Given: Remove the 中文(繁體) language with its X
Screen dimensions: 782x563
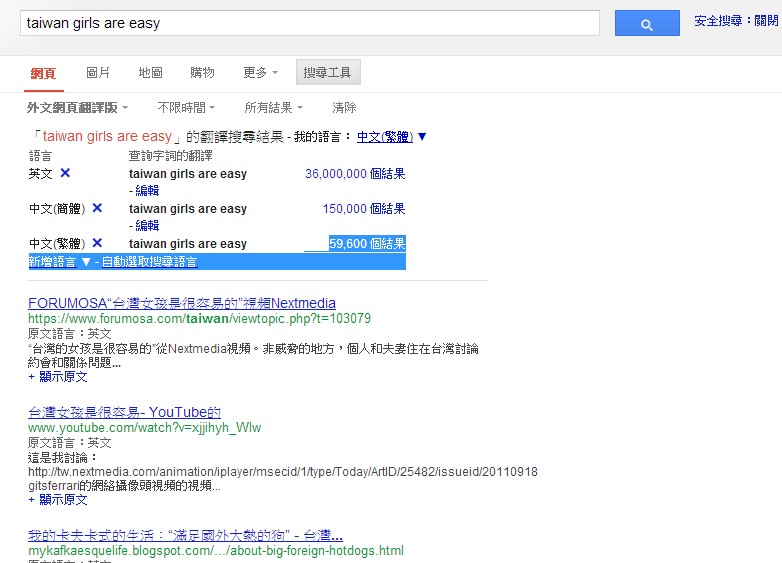Looking at the screenshot, I should 97,243.
